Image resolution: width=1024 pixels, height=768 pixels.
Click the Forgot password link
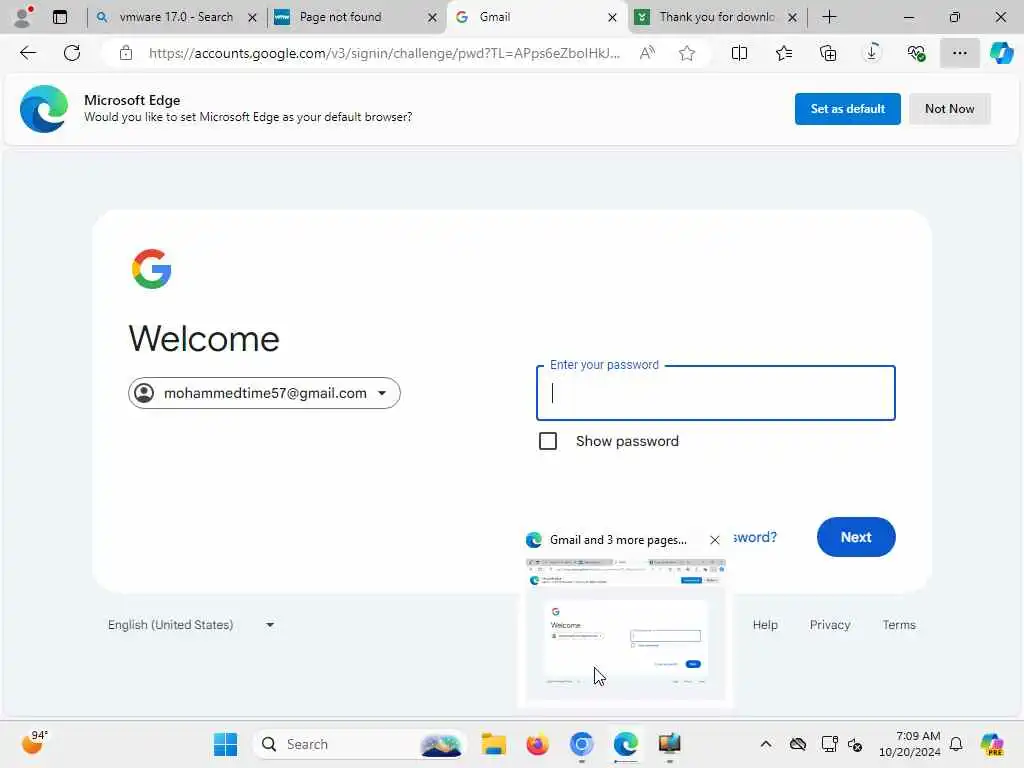point(754,537)
